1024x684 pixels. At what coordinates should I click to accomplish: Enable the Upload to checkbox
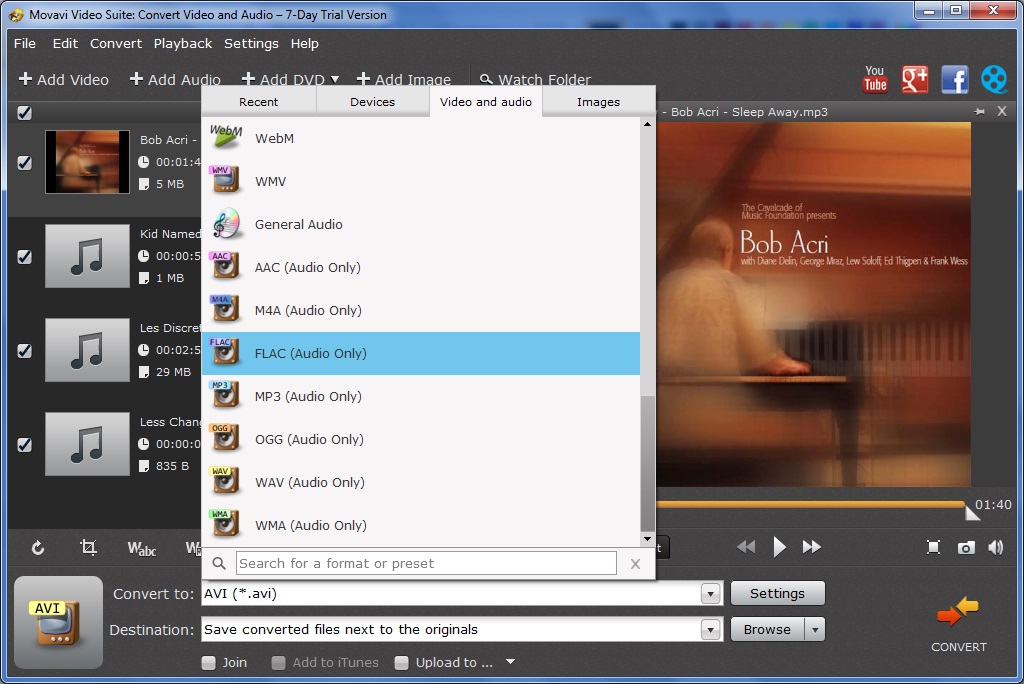(x=402, y=662)
